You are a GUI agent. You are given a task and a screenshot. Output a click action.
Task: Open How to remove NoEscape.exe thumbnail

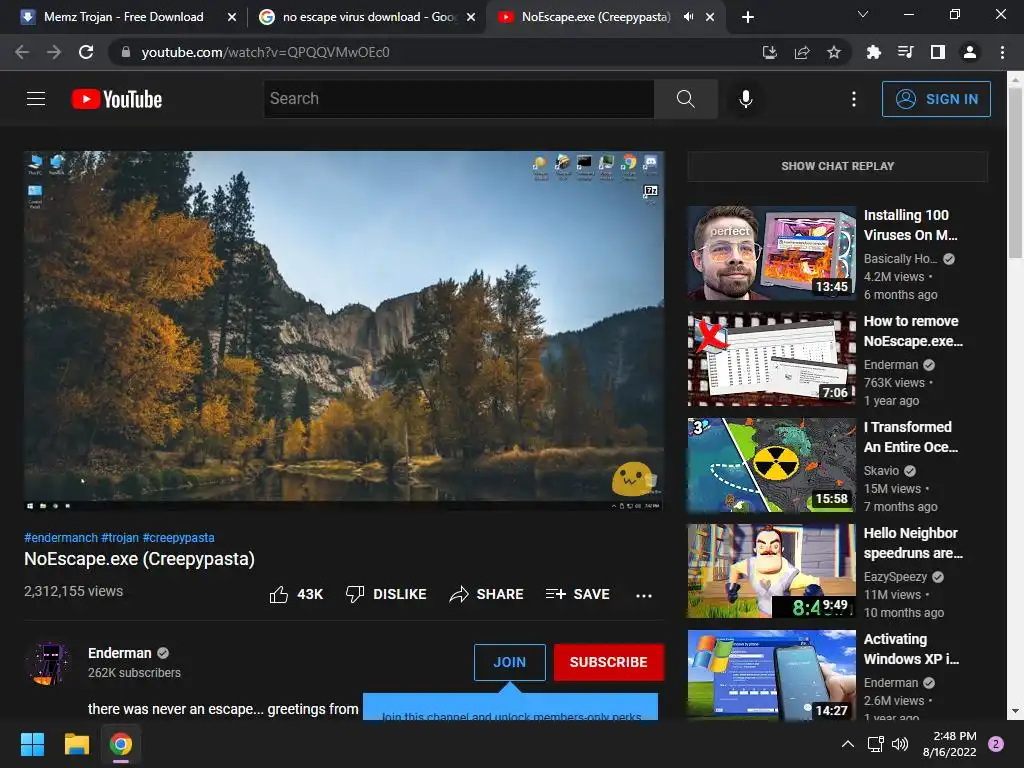(771, 359)
